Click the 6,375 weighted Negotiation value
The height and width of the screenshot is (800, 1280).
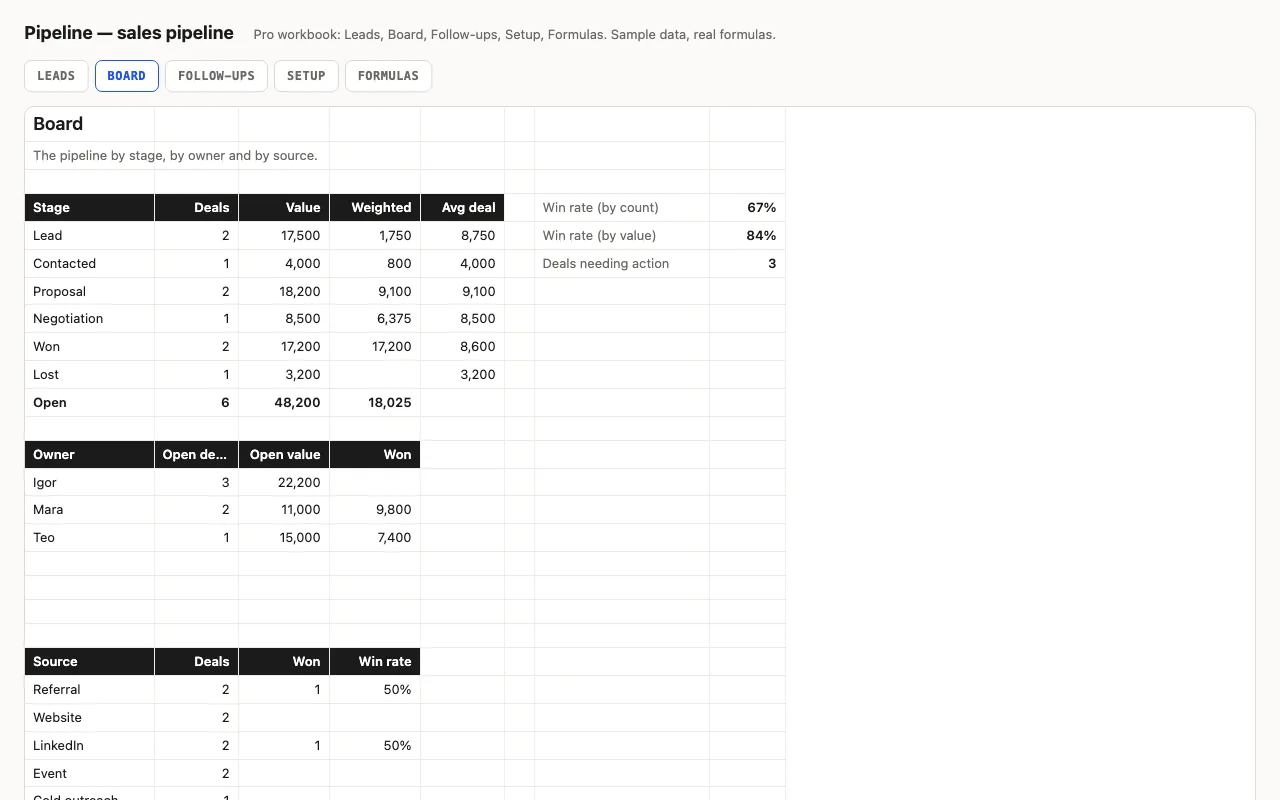coord(375,319)
